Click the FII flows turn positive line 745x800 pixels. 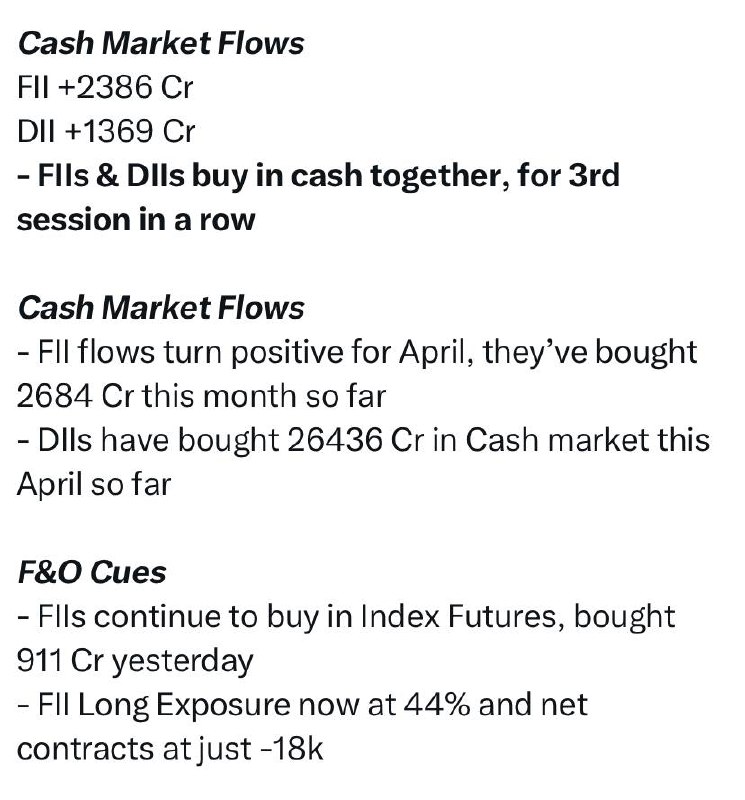[357, 353]
